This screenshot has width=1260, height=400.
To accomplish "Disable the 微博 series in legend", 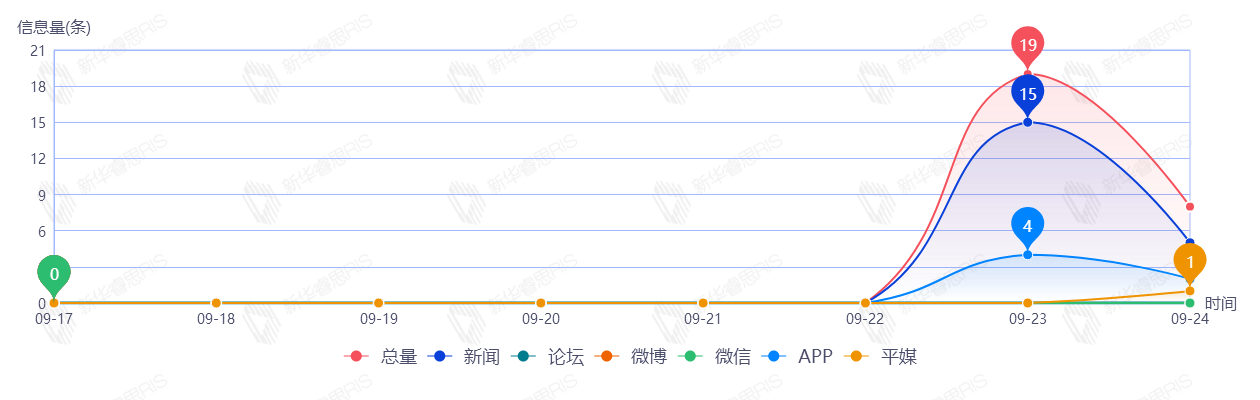I will pos(631,357).
